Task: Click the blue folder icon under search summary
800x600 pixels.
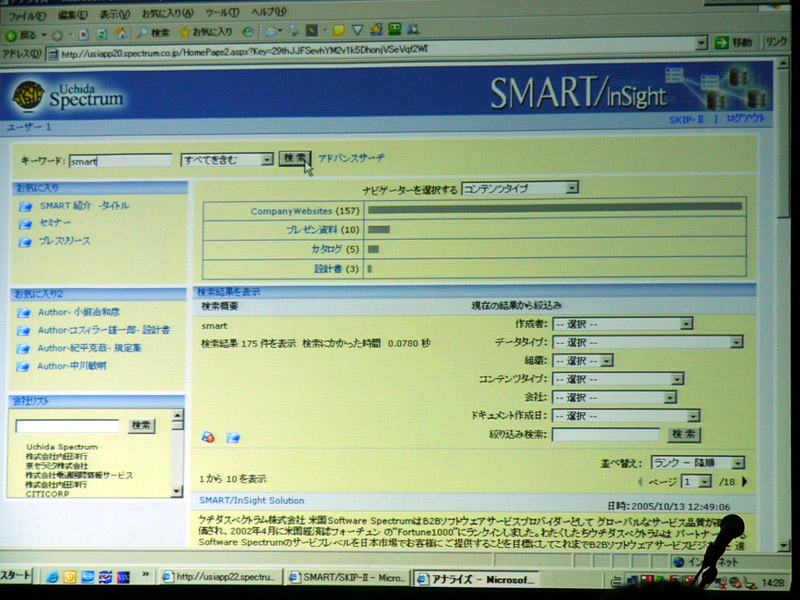Action: [233, 437]
